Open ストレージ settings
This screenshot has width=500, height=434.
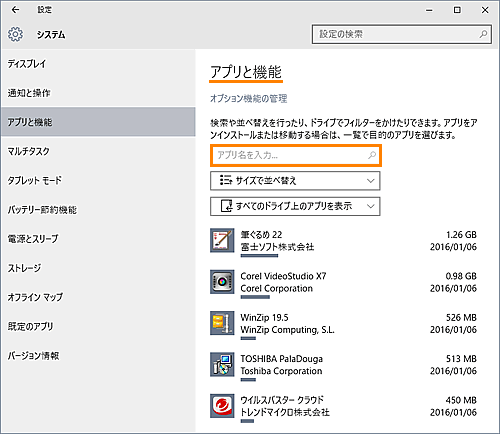pos(98,268)
